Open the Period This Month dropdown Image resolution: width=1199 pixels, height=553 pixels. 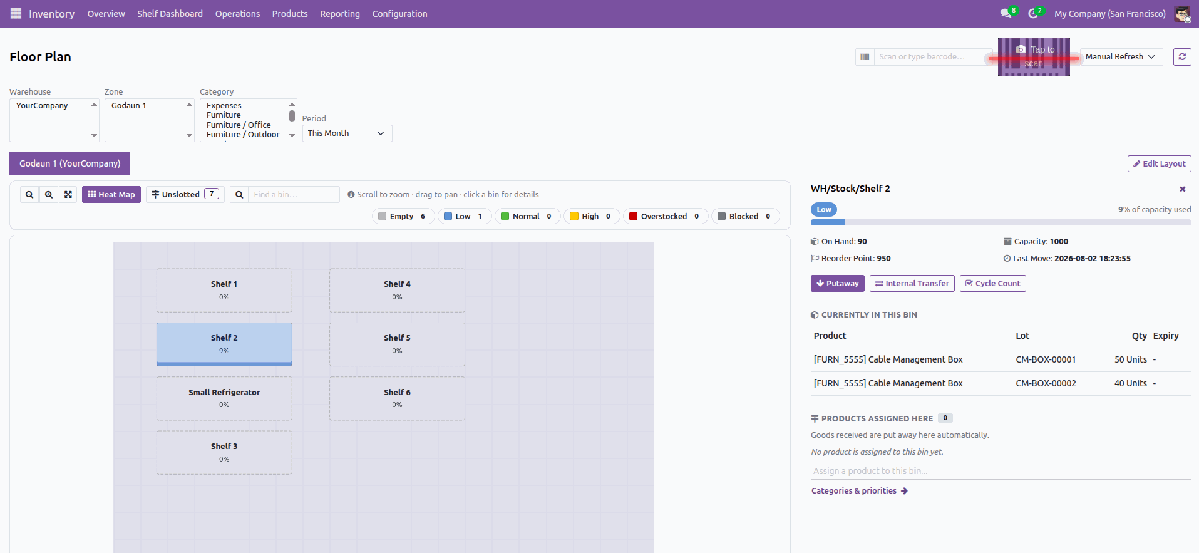(346, 133)
